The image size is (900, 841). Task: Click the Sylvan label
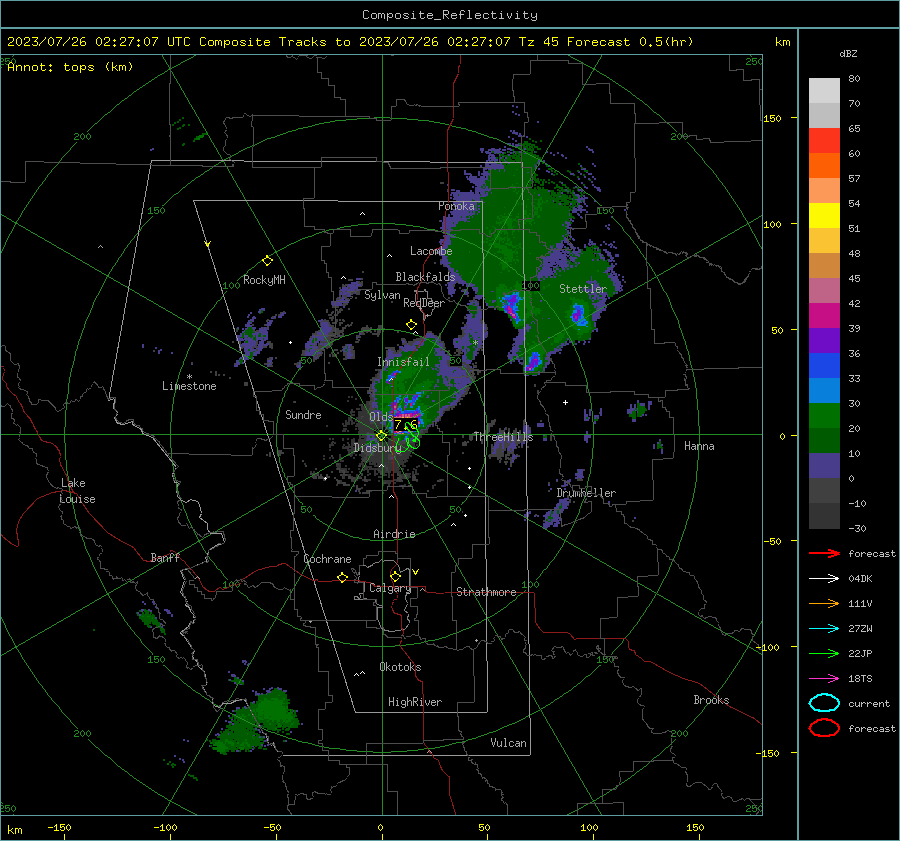tap(382, 295)
